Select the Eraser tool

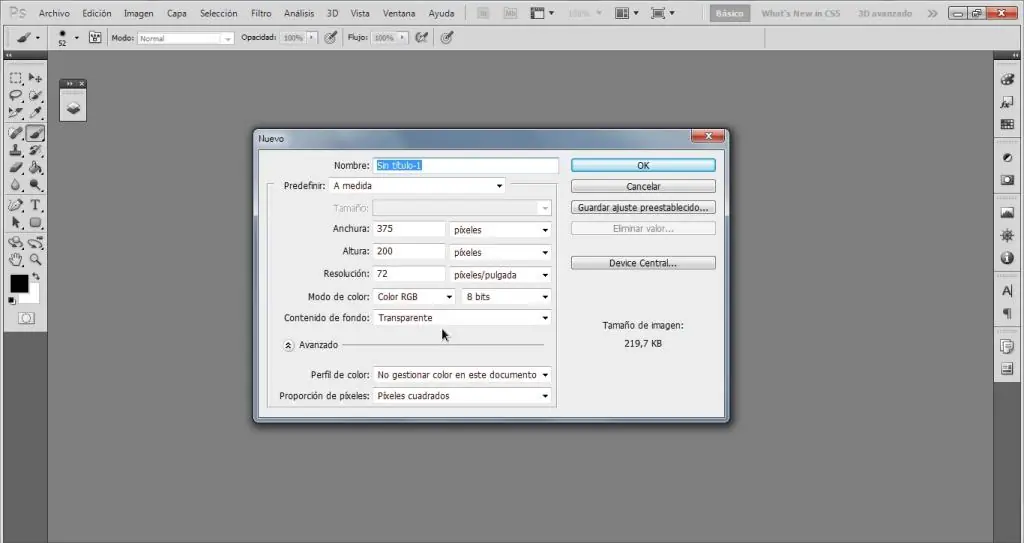16,168
